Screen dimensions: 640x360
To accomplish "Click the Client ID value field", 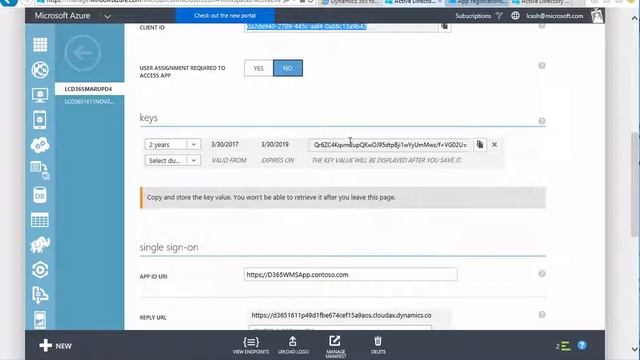I will point(341,27).
